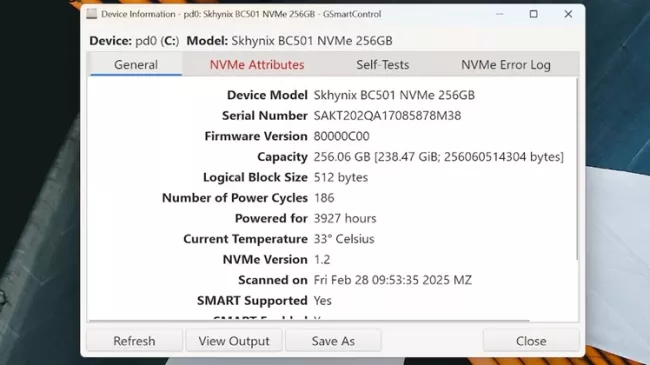This screenshot has width=650, height=365.
Task: Close the window with the X icon
Action: pyautogui.click(x=568, y=14)
